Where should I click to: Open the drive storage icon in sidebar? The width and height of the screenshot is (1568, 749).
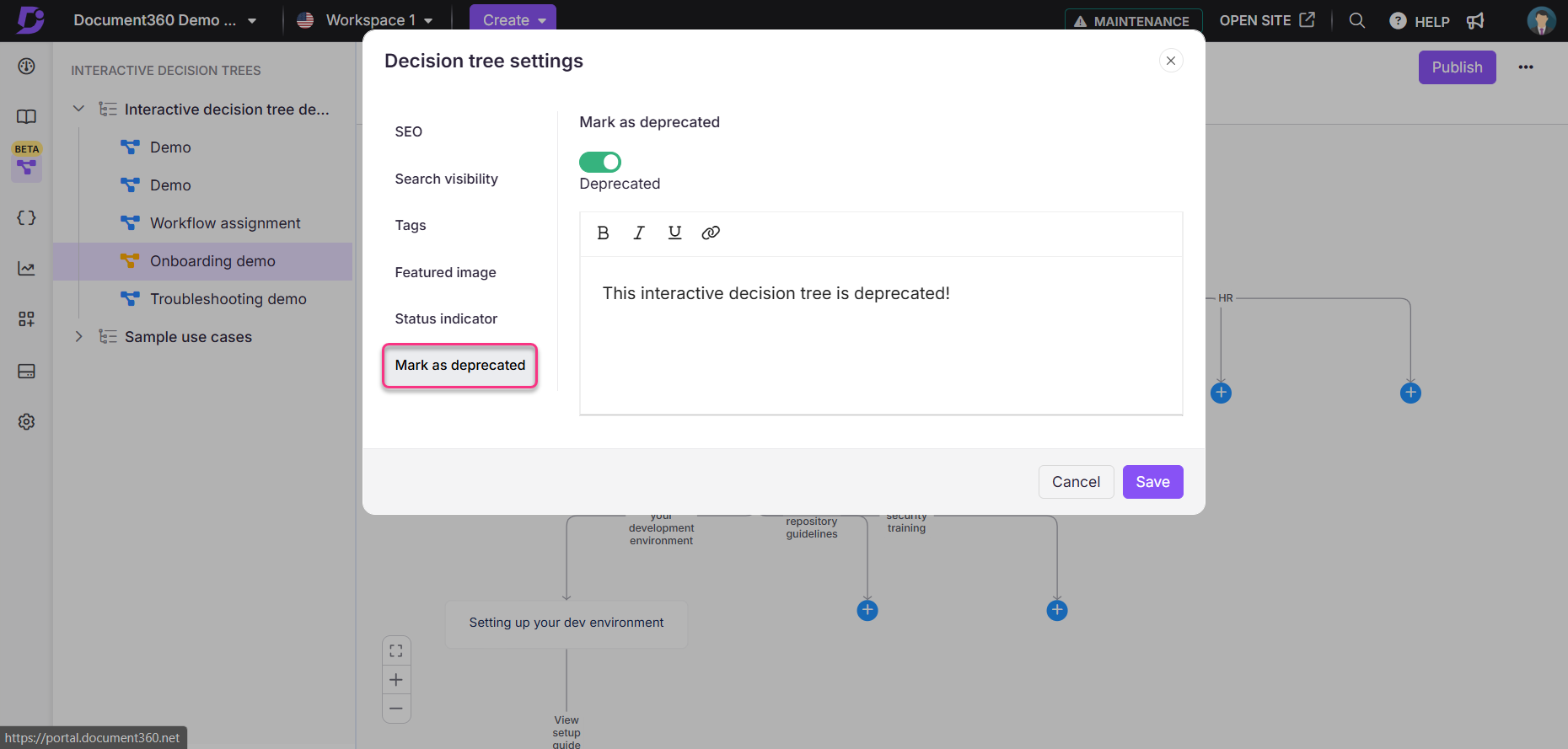[27, 371]
